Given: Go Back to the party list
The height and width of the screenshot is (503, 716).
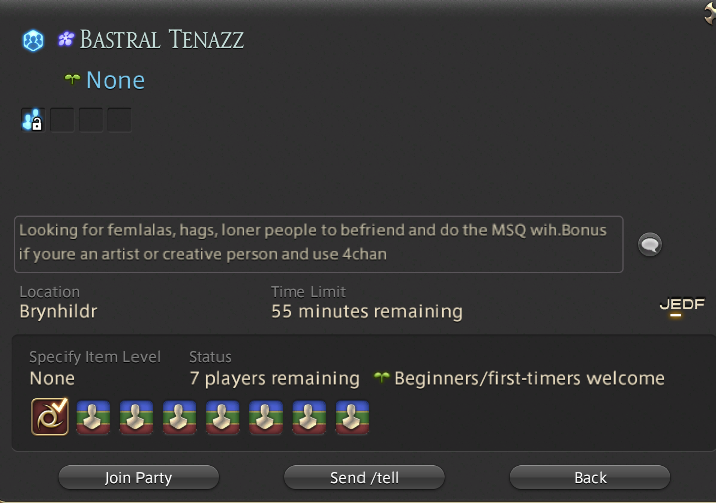Looking at the screenshot, I should (x=590, y=477).
